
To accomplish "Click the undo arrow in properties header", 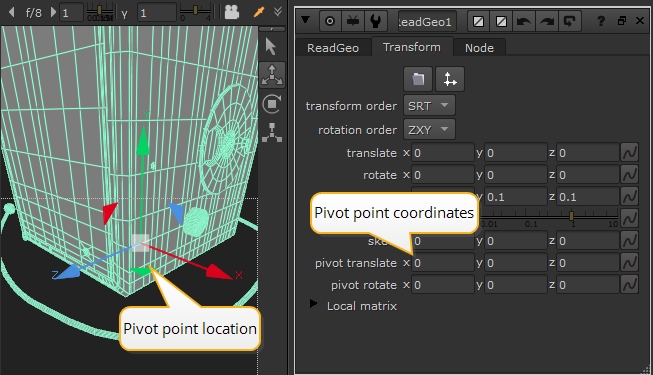I will click(x=523, y=21).
